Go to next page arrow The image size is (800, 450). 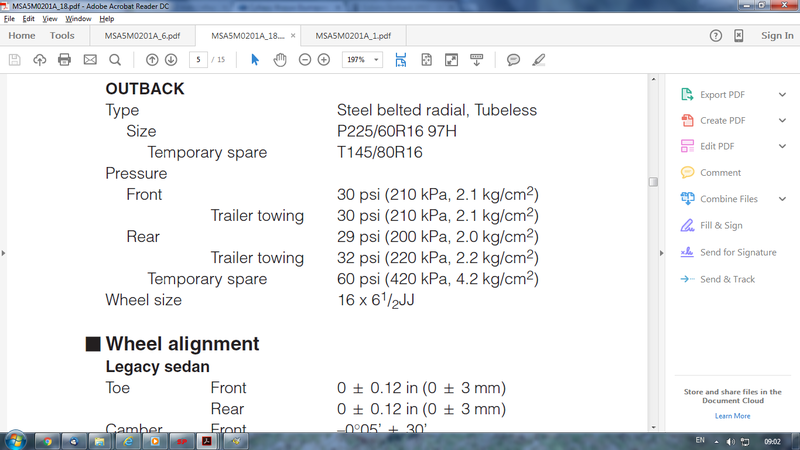click(171, 60)
